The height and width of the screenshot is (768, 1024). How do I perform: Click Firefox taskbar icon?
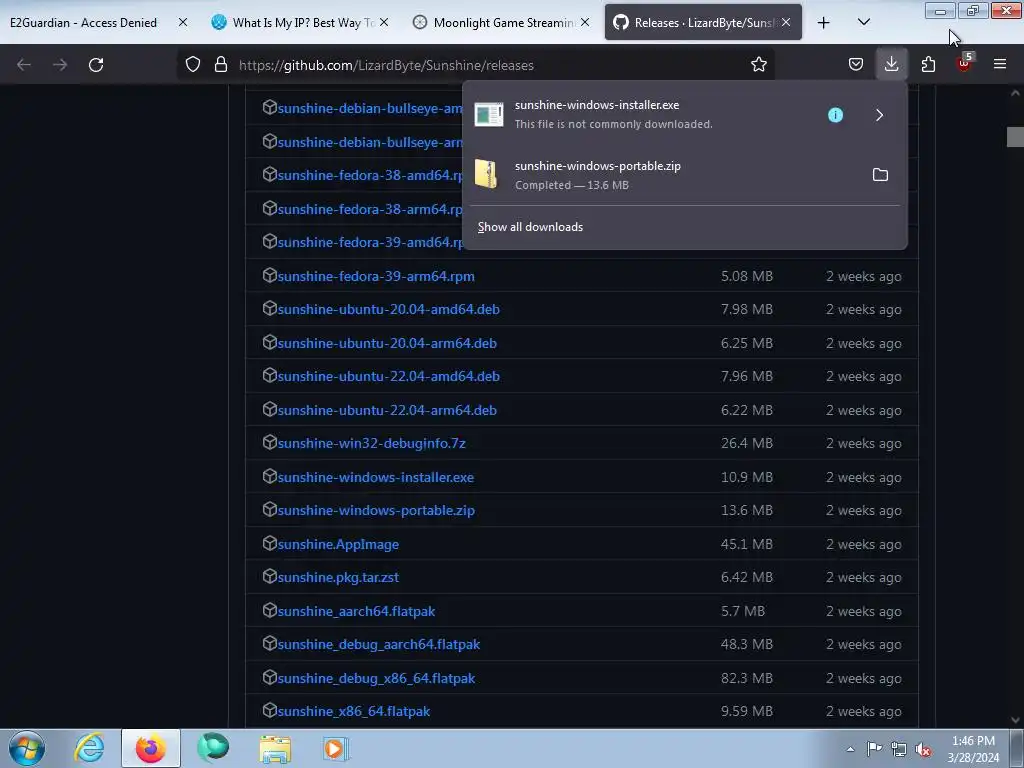pos(150,748)
